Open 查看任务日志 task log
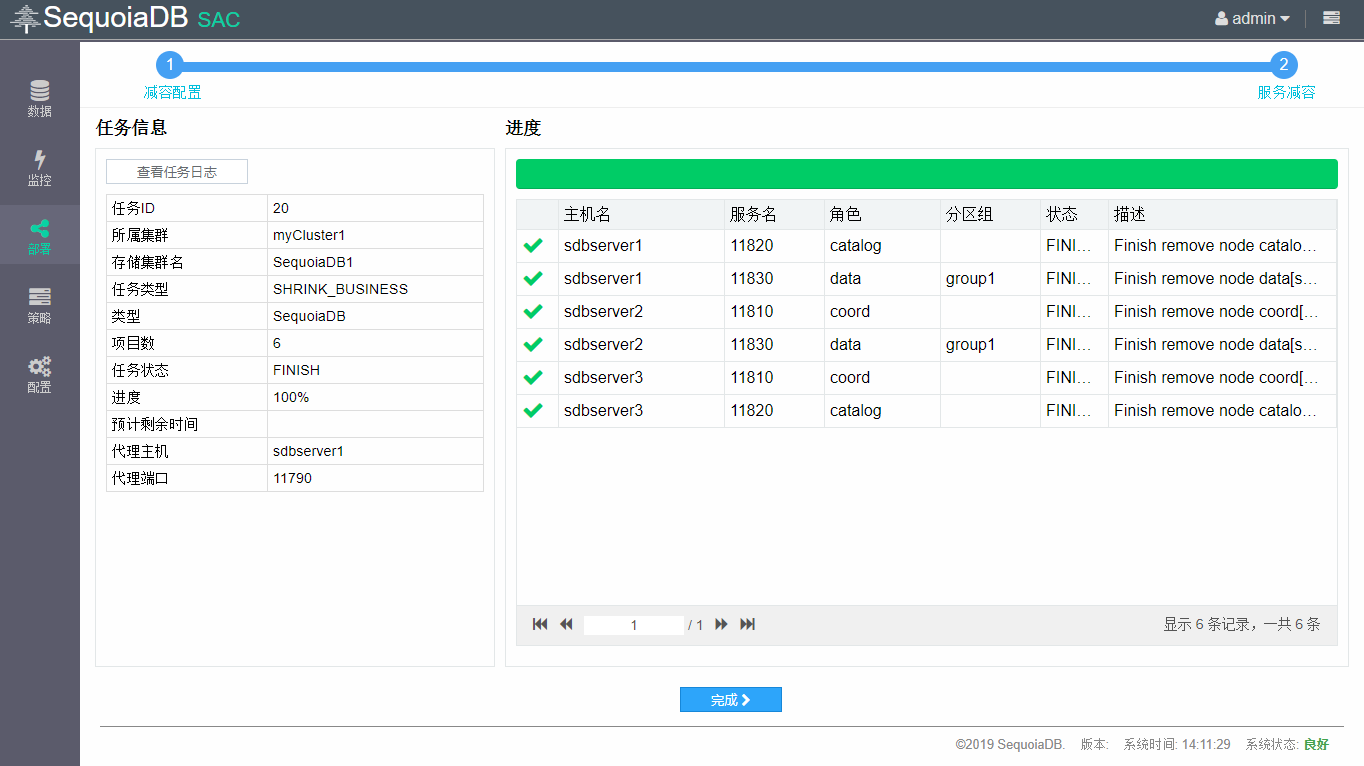 [177, 172]
